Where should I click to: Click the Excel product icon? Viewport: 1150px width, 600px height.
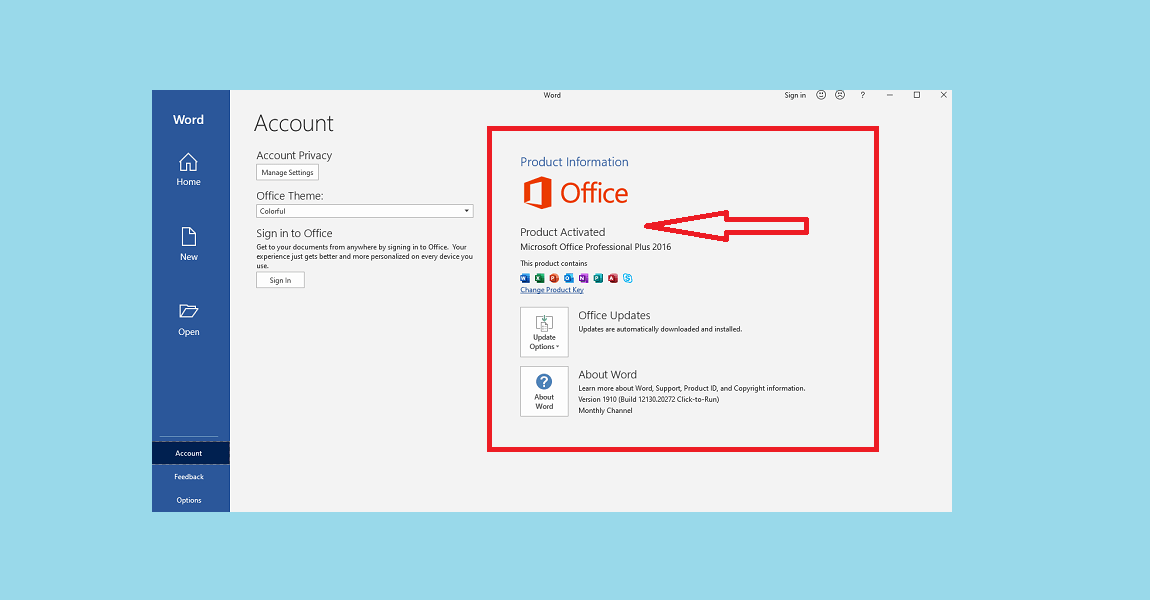tap(540, 278)
